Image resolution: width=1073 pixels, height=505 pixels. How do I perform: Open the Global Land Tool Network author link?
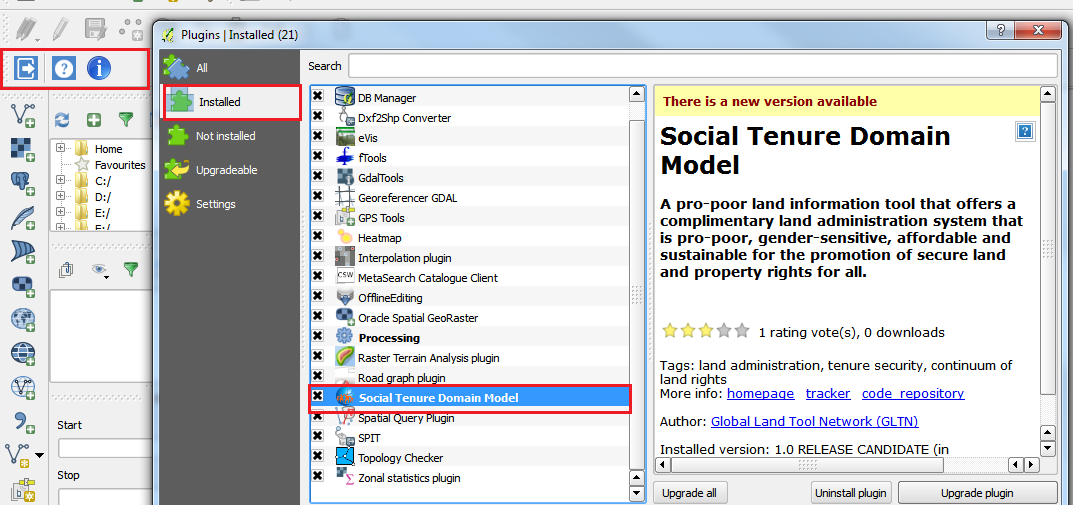coord(814,422)
